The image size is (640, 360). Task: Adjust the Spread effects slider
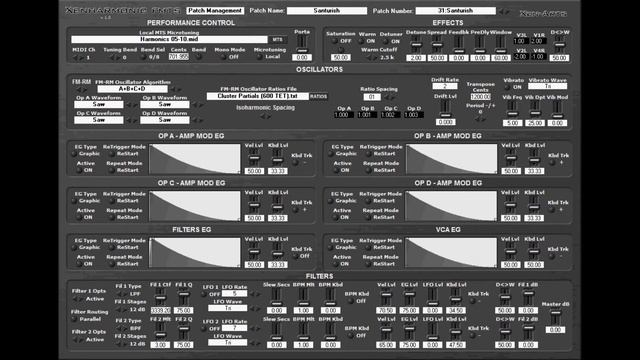(x=437, y=45)
